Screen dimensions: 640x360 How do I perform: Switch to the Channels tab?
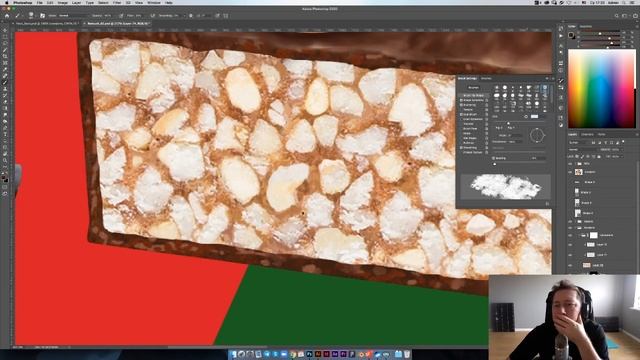pos(587,134)
